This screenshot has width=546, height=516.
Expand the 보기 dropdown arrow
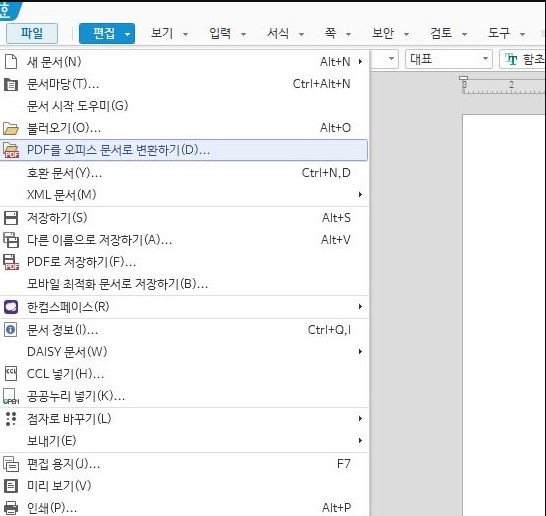coord(186,34)
